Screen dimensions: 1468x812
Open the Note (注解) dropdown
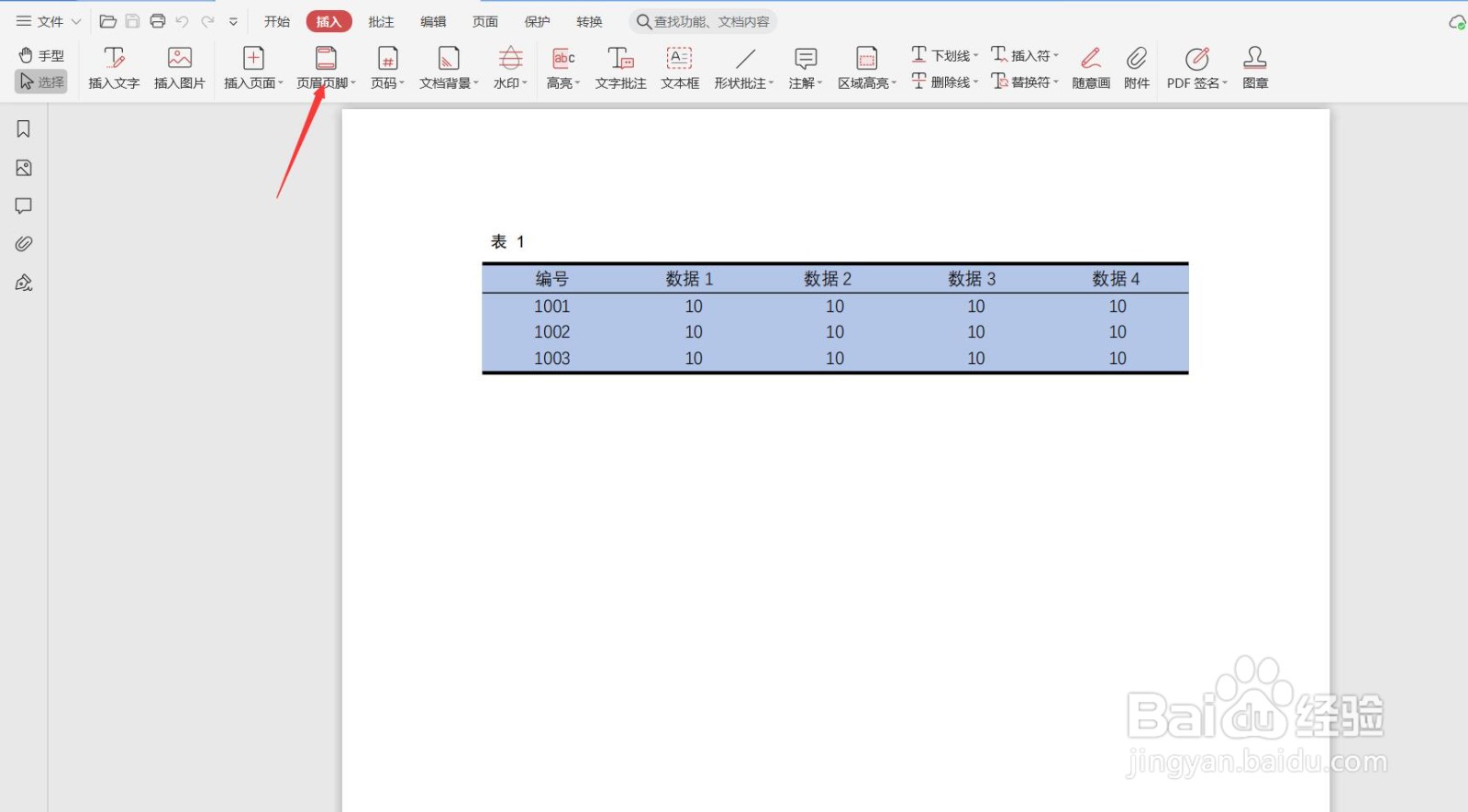coord(806,68)
